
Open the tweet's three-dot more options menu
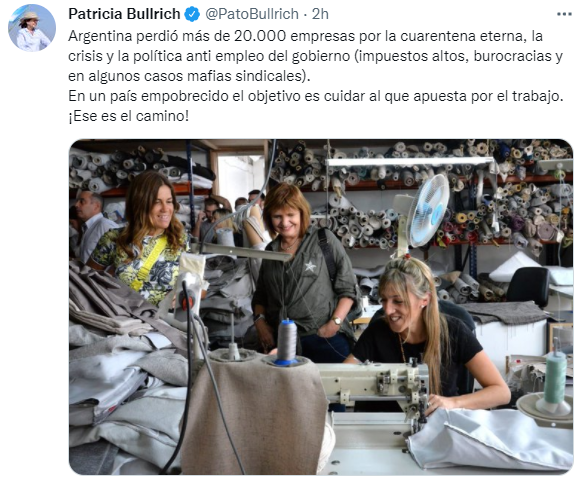564,14
